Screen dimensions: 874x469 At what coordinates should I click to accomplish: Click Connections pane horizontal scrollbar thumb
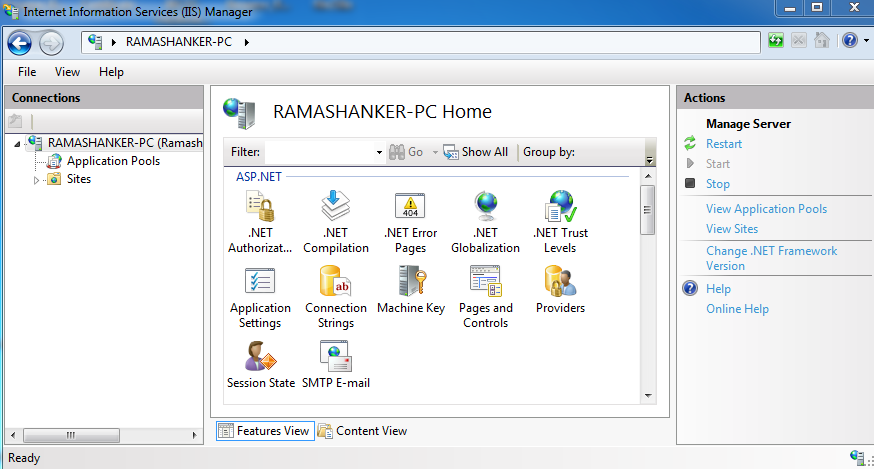pyautogui.click(x=71, y=435)
